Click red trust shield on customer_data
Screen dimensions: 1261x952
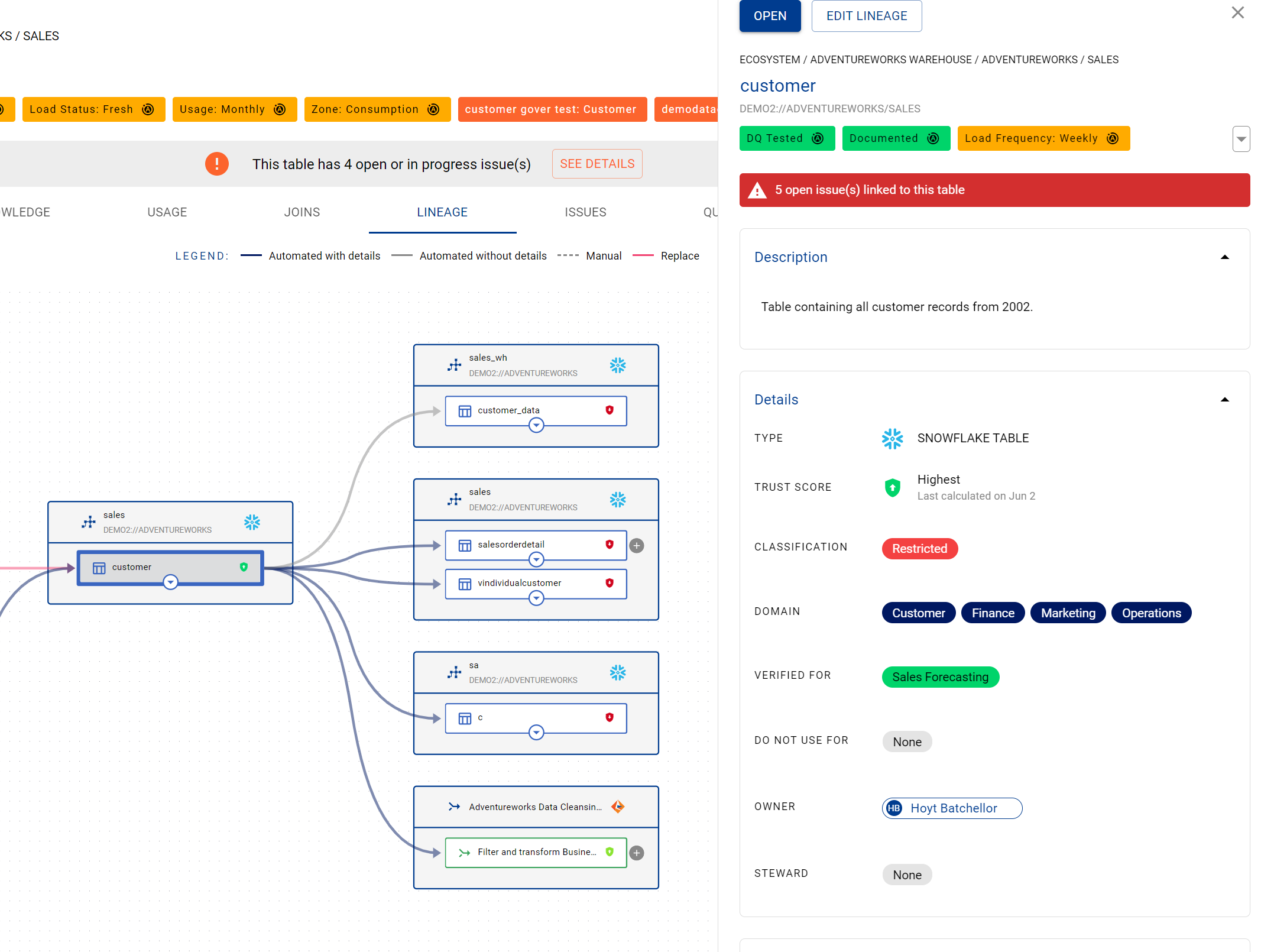pyautogui.click(x=610, y=410)
